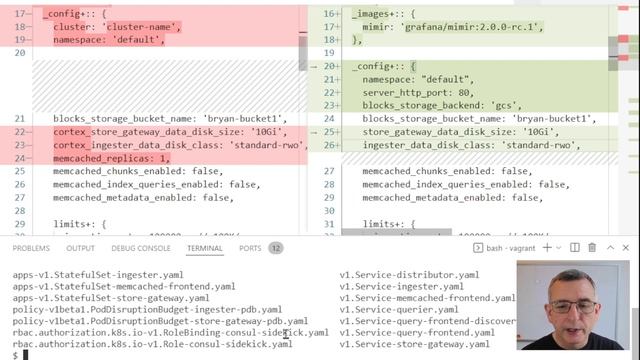The height and width of the screenshot is (360, 640).
Task: Click left 'limits+: {' line 29
Action: pyautogui.click(x=80, y=224)
